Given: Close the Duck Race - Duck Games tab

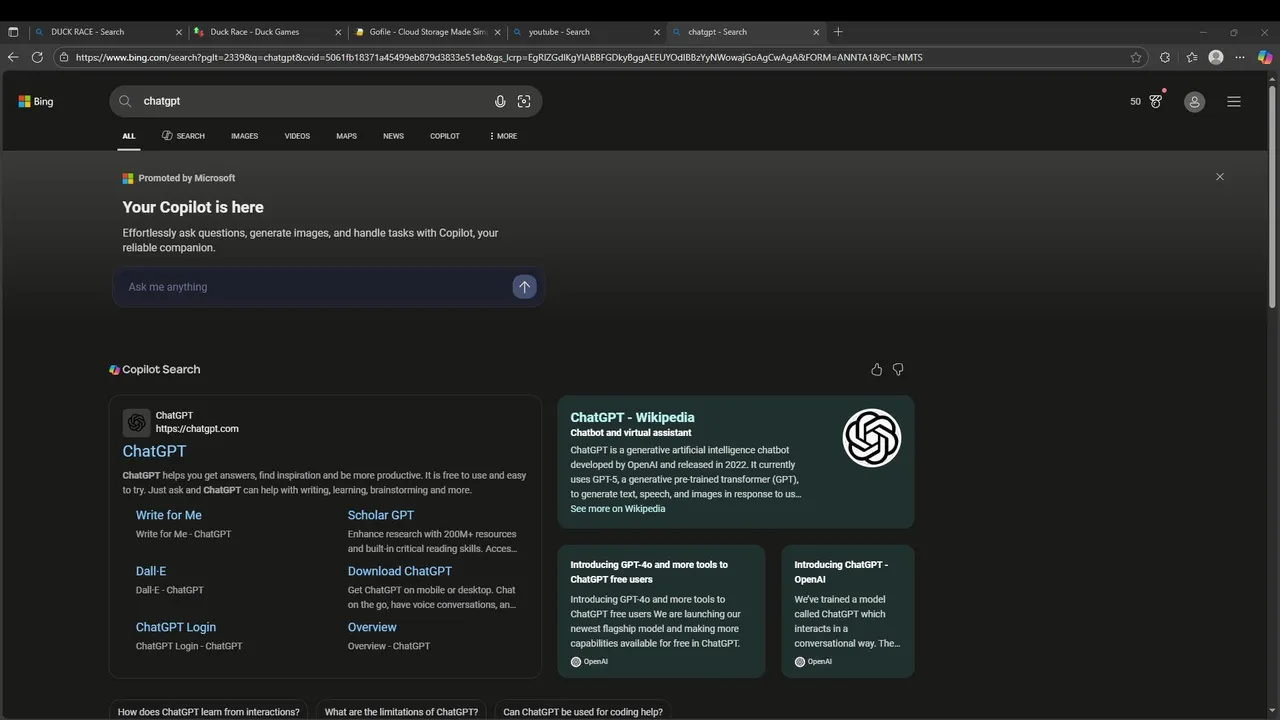Looking at the screenshot, I should (x=338, y=32).
